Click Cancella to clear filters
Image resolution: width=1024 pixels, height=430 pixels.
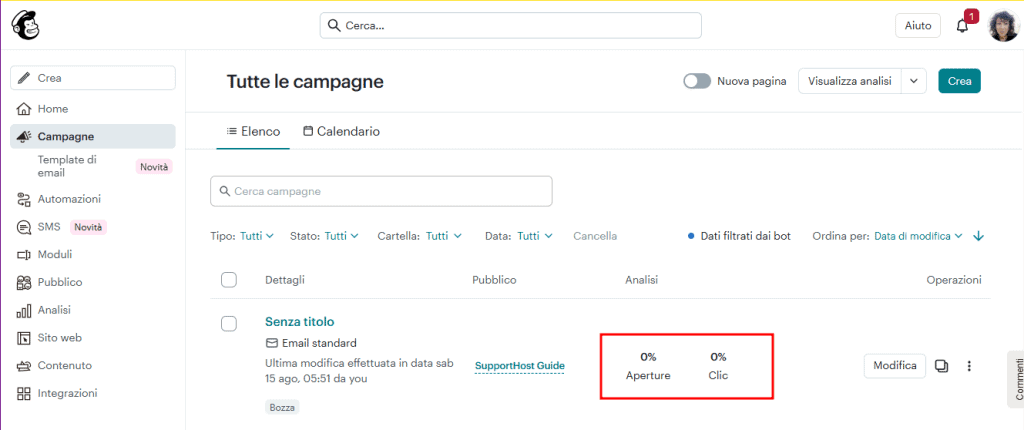click(595, 236)
